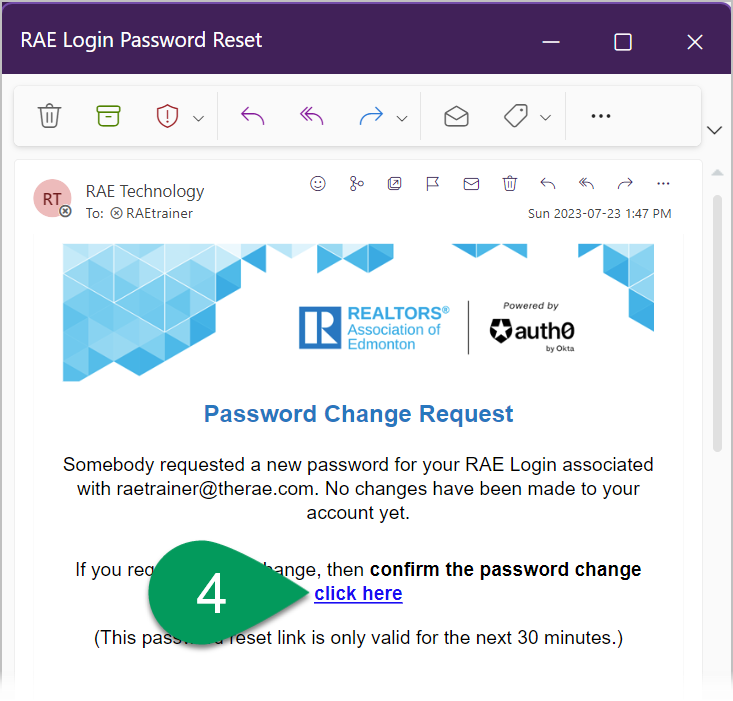This screenshot has height=701, width=733.
Task: Click the tag icon to categorize the message
Action: (515, 116)
